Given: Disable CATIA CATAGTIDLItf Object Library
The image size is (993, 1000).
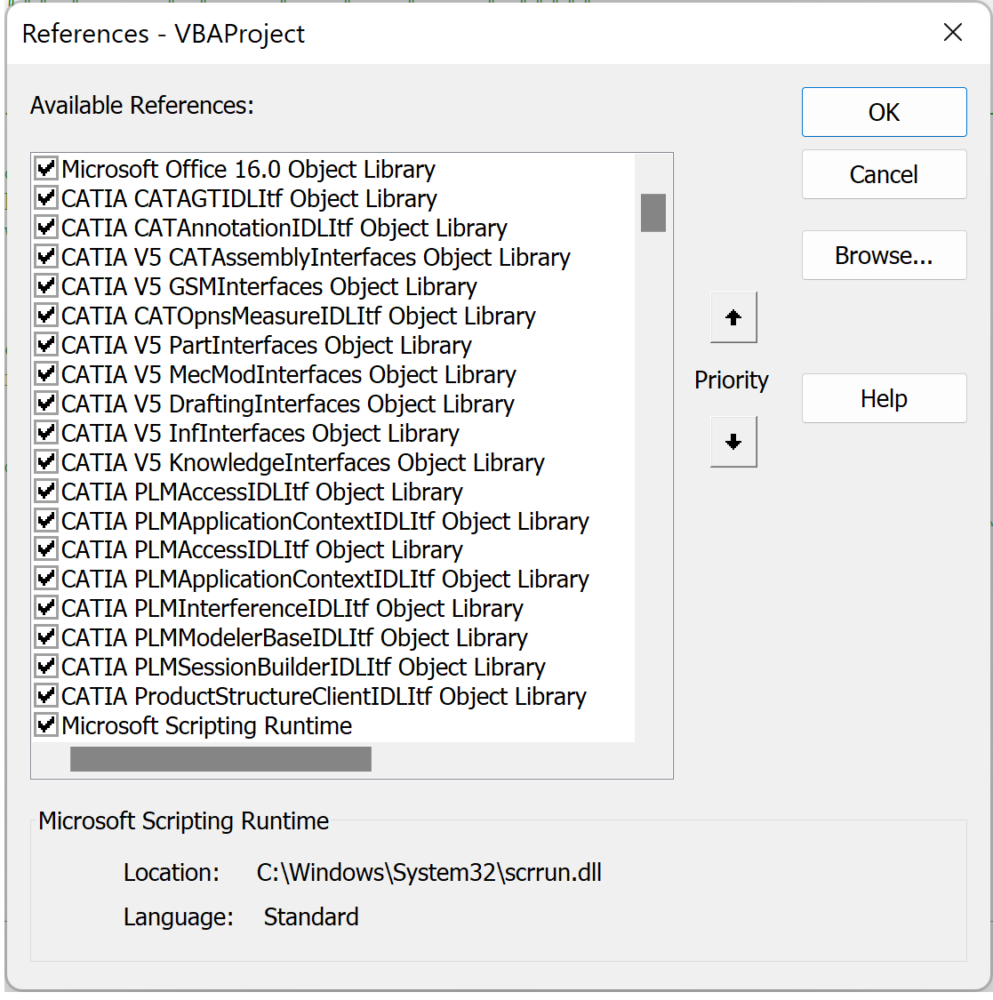Looking at the screenshot, I should pyautogui.click(x=45, y=197).
